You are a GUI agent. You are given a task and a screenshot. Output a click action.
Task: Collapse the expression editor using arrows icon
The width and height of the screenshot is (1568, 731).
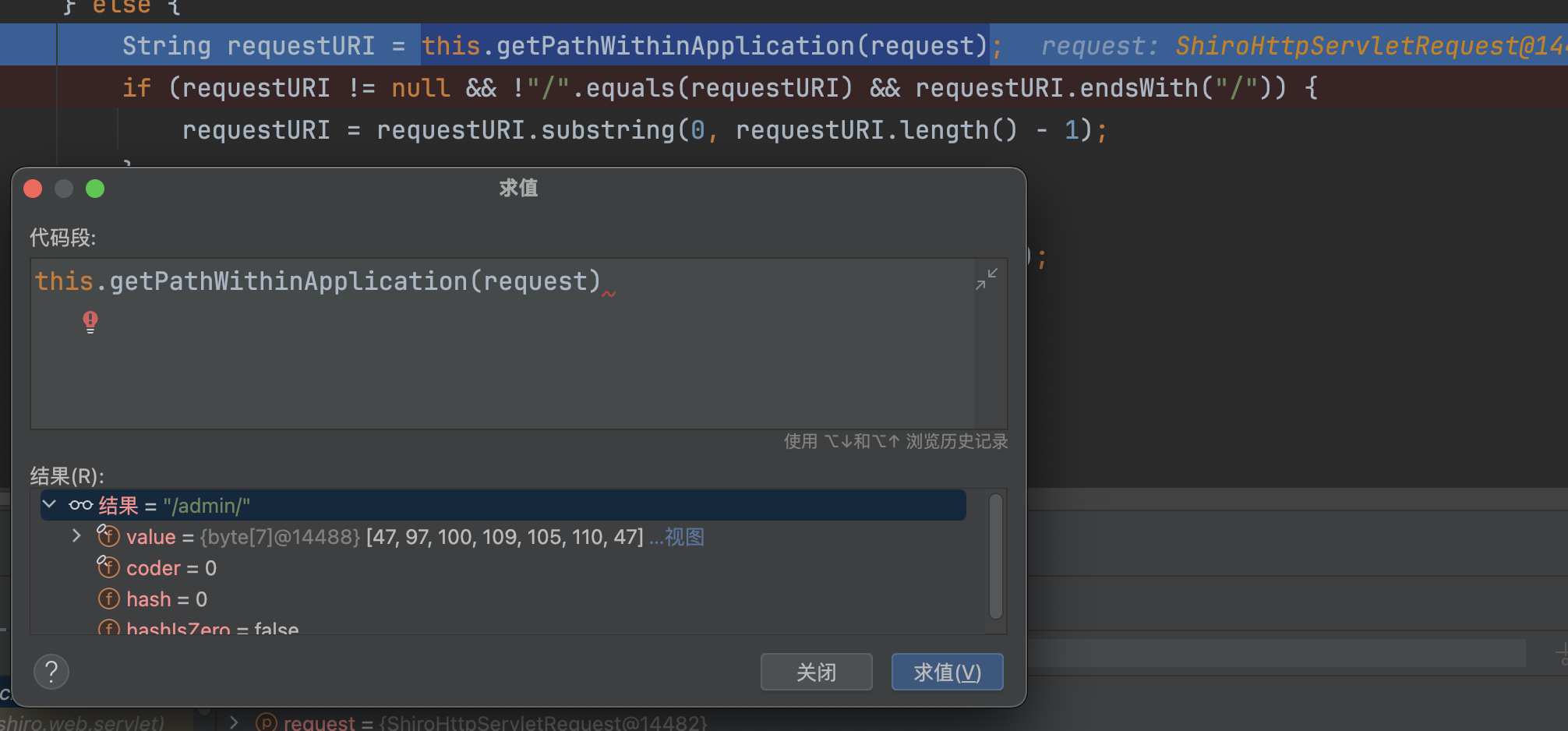986,279
